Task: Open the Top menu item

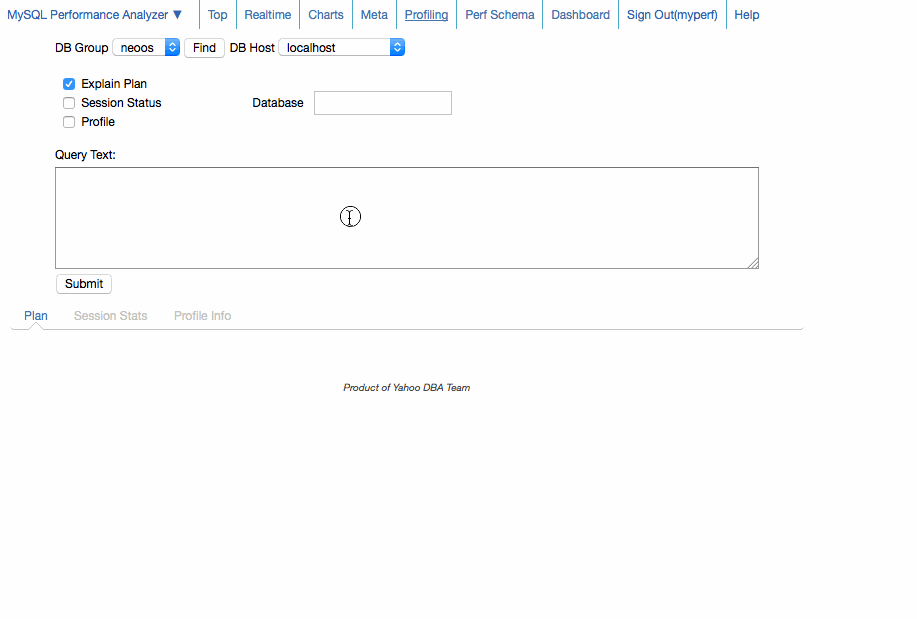Action: (x=217, y=15)
